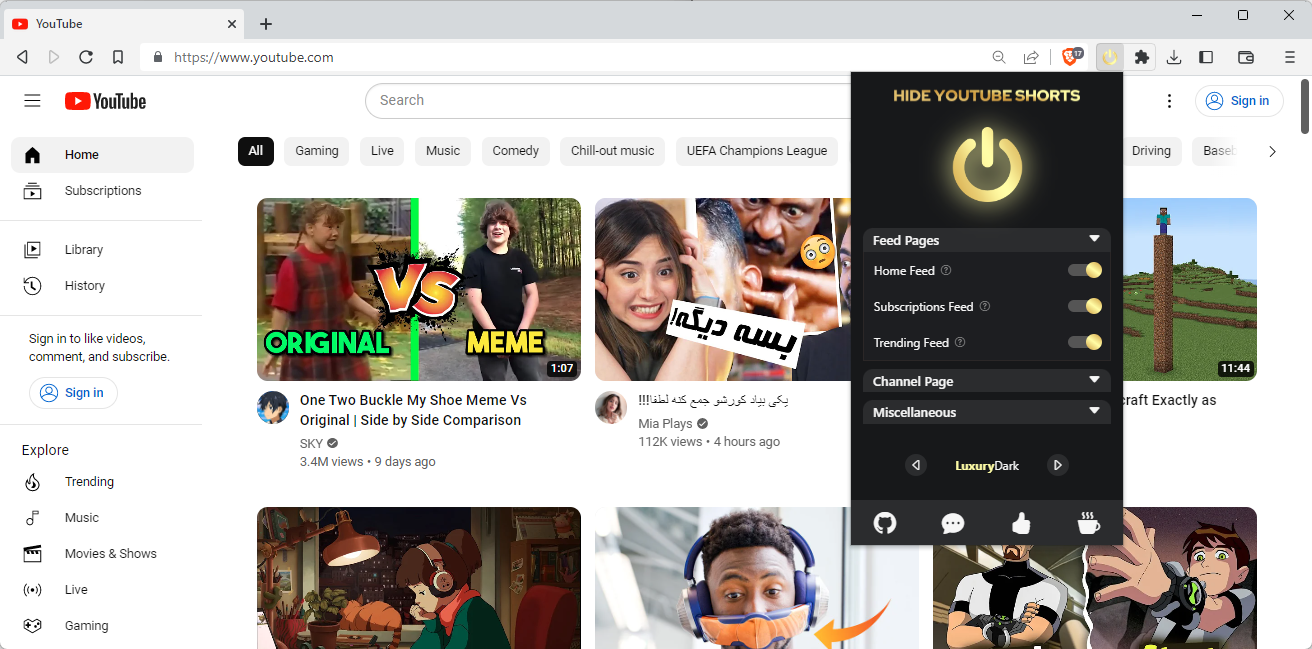This screenshot has width=1312, height=649.
Task: Show help for Home Feed option
Action: (946, 270)
